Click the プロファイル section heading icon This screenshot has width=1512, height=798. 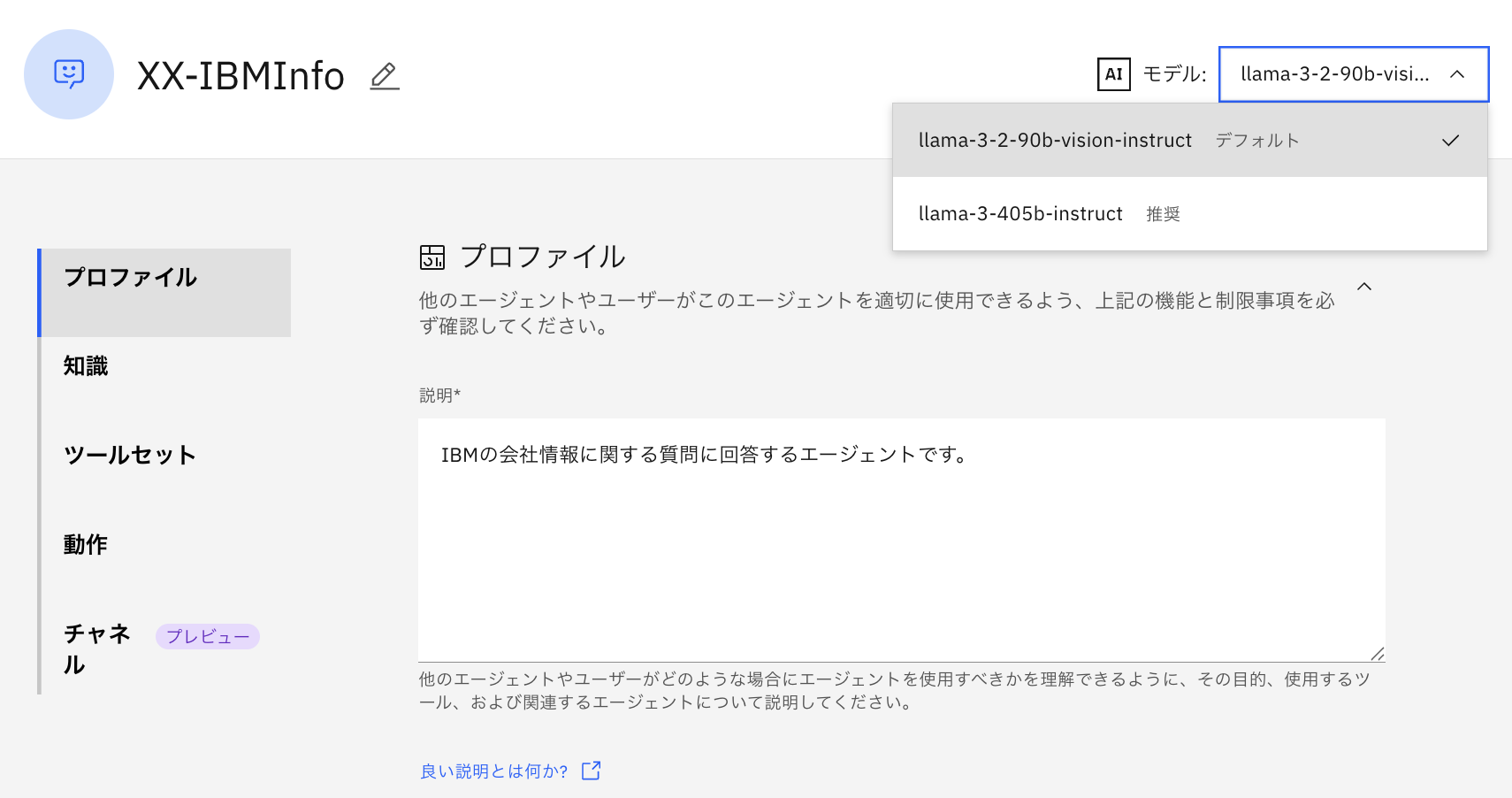(432, 257)
